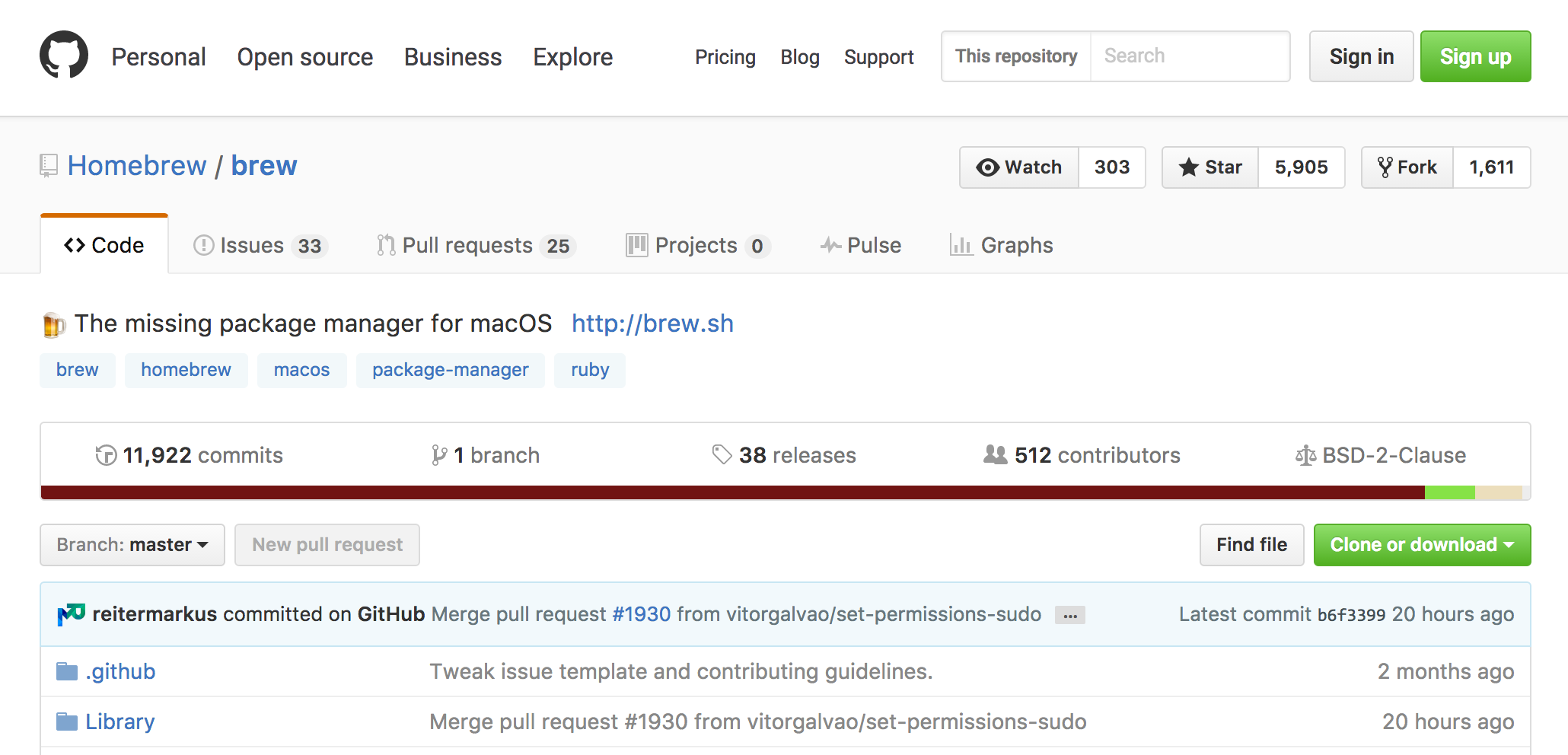Focus the repository Search field
The height and width of the screenshot is (755, 1568).
pyautogui.click(x=1189, y=56)
